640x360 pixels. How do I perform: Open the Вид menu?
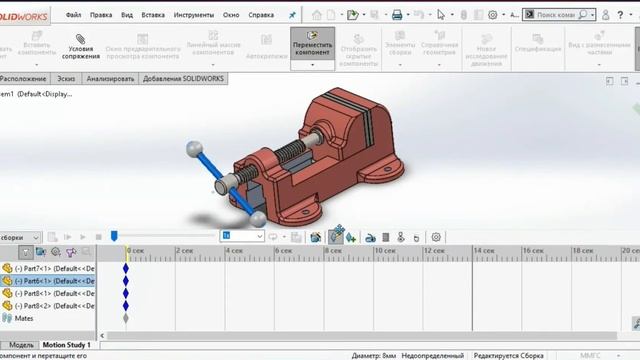pos(127,15)
